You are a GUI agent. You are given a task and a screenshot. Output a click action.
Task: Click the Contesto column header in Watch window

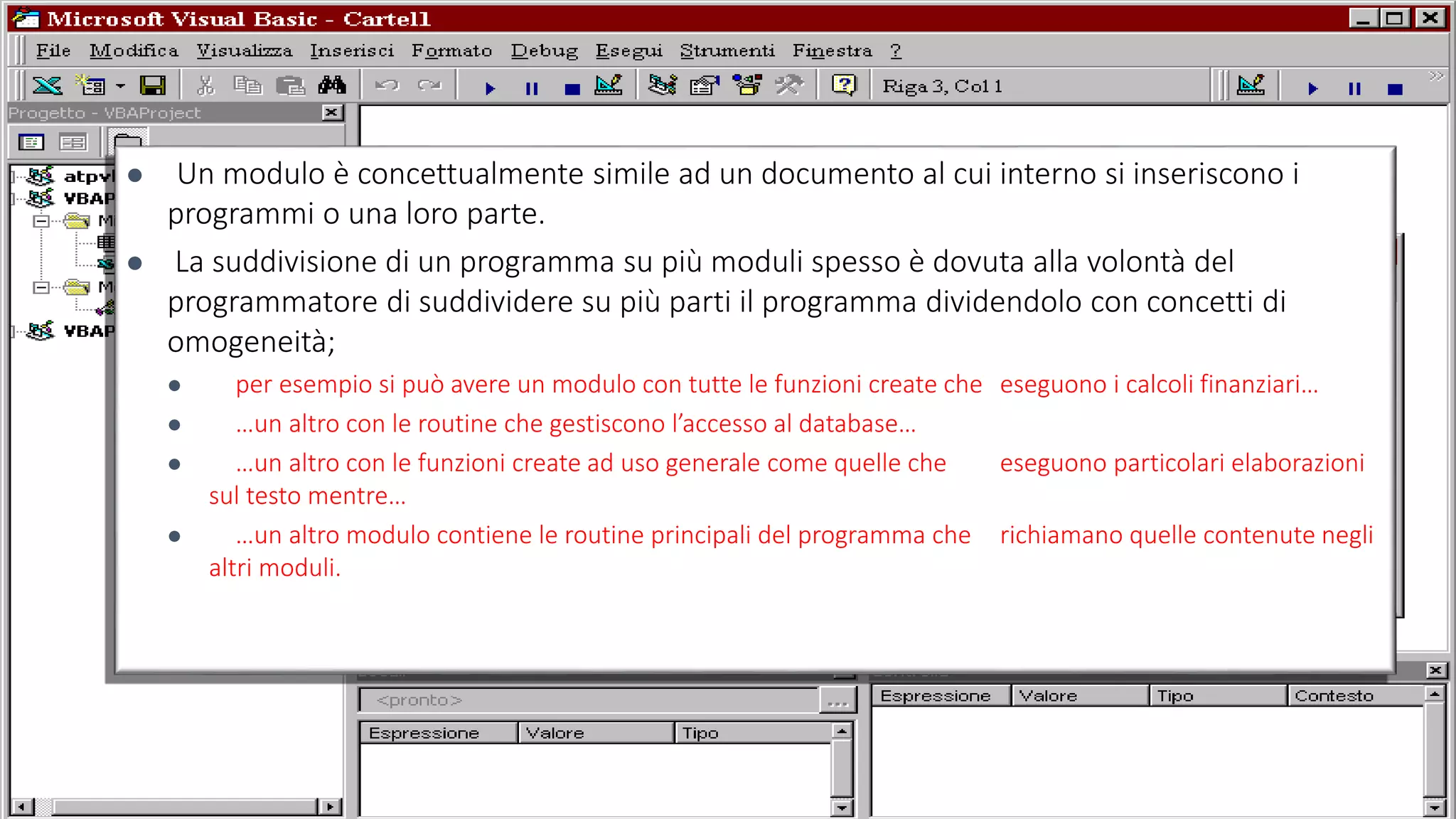(1356, 695)
